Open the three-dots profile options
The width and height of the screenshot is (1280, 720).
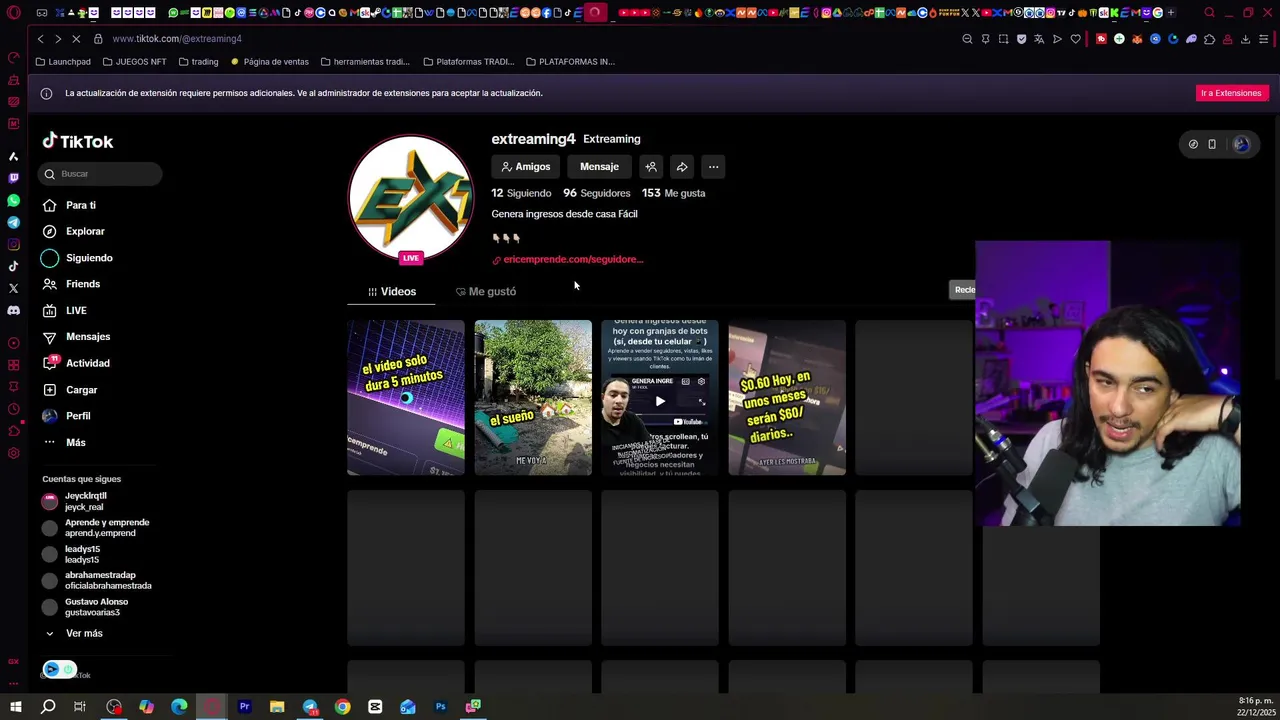pyautogui.click(x=713, y=167)
